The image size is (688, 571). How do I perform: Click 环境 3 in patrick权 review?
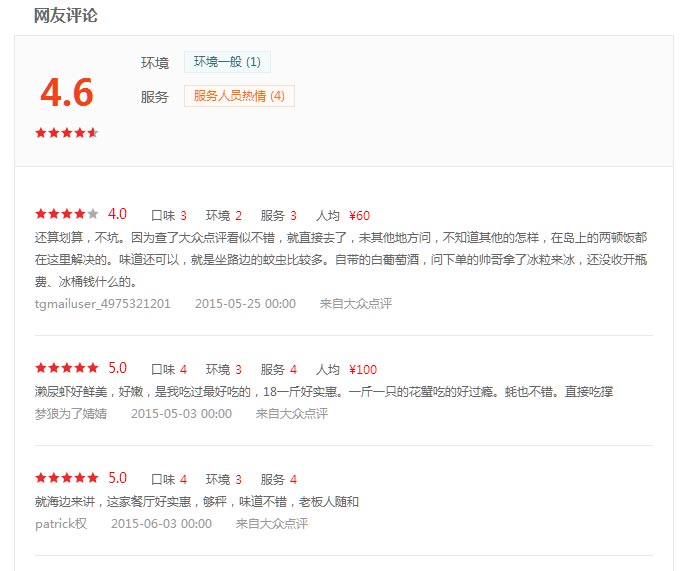tap(224, 479)
